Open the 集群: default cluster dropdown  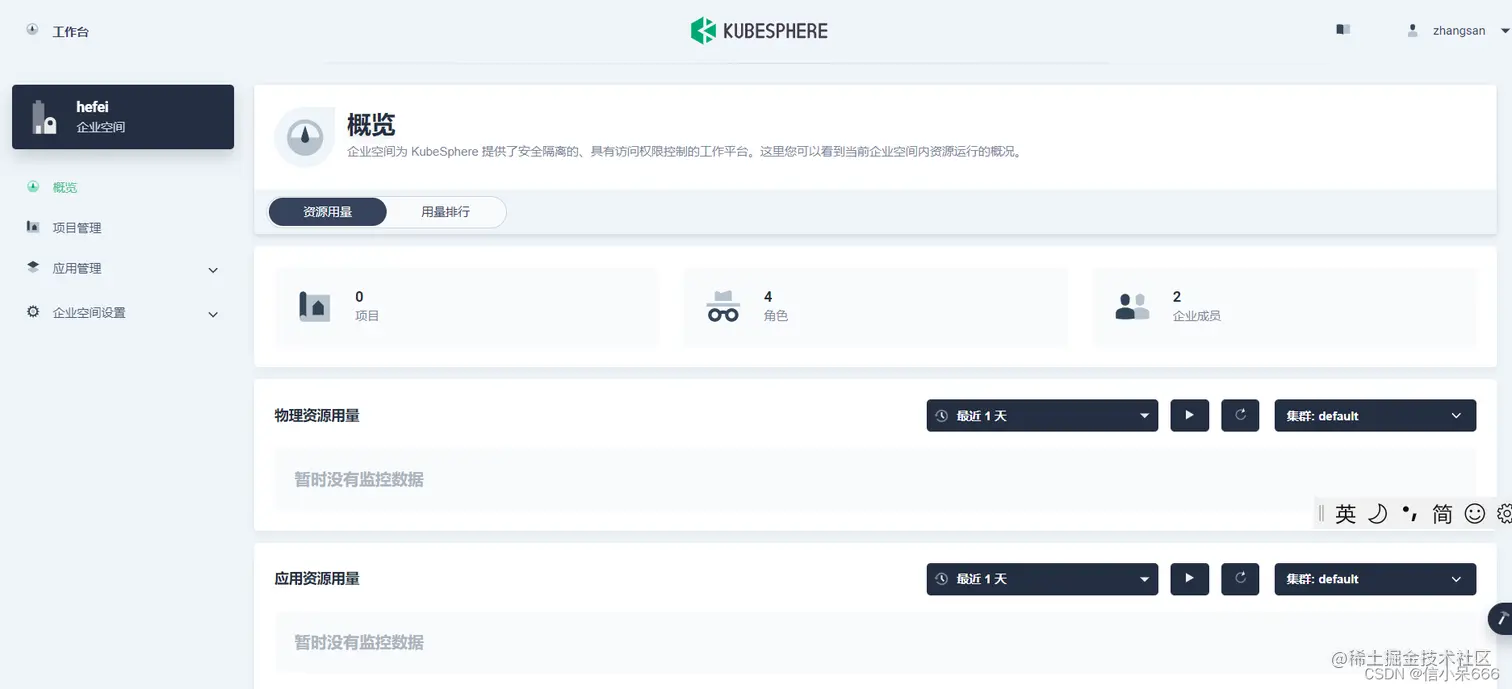point(1374,415)
